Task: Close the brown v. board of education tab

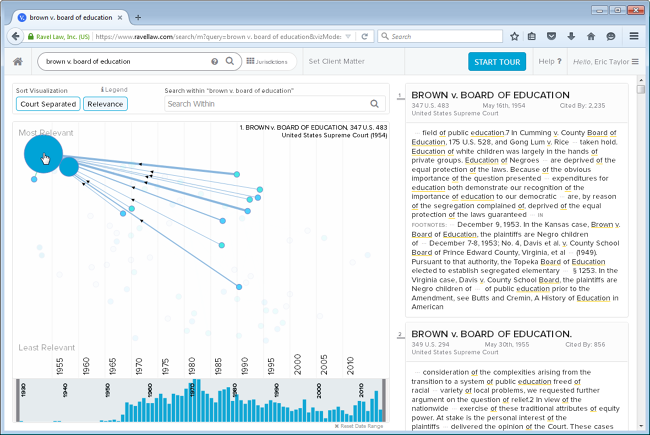Action: [x=120, y=17]
